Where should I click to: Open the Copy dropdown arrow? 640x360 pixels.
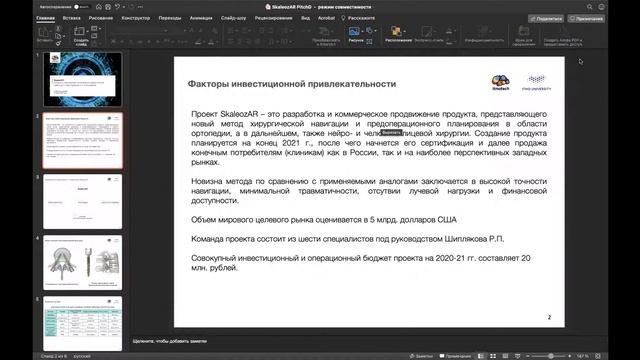(64, 36)
